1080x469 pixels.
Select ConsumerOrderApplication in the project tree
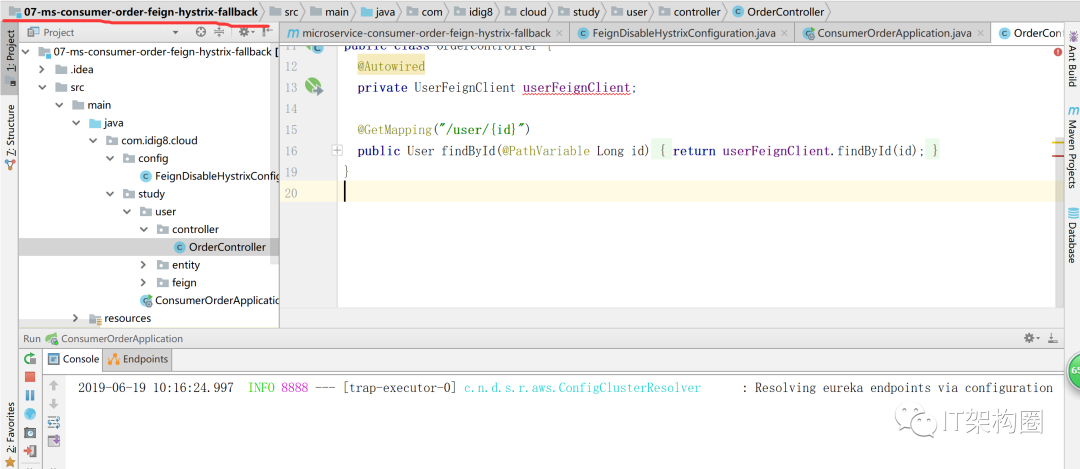pos(209,300)
